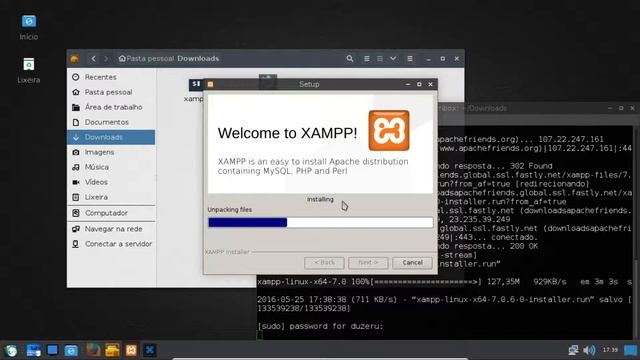The width and height of the screenshot is (640, 360).
Task: Open the volume tray icon
Action: 589,350
